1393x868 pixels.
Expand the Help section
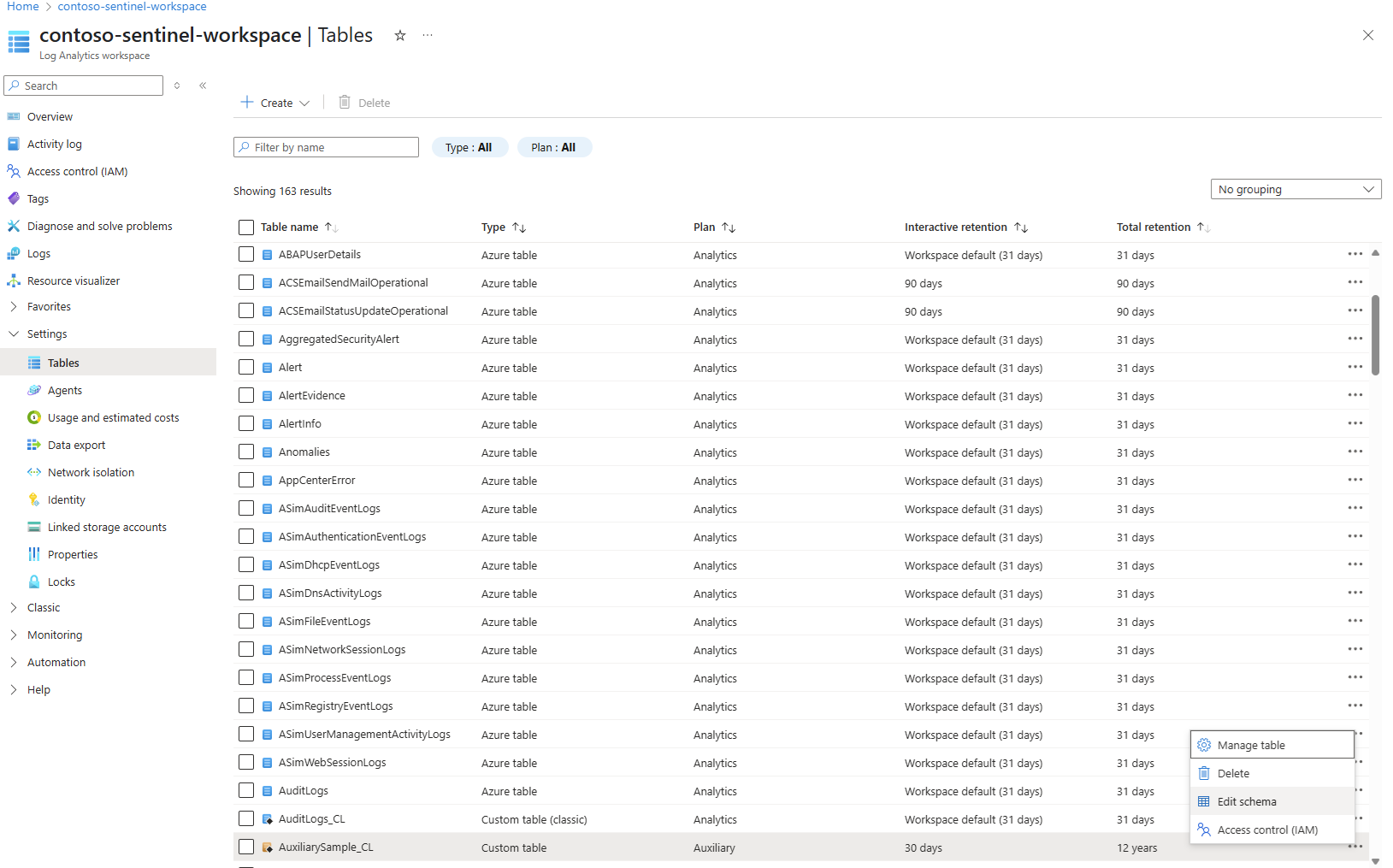(14, 689)
